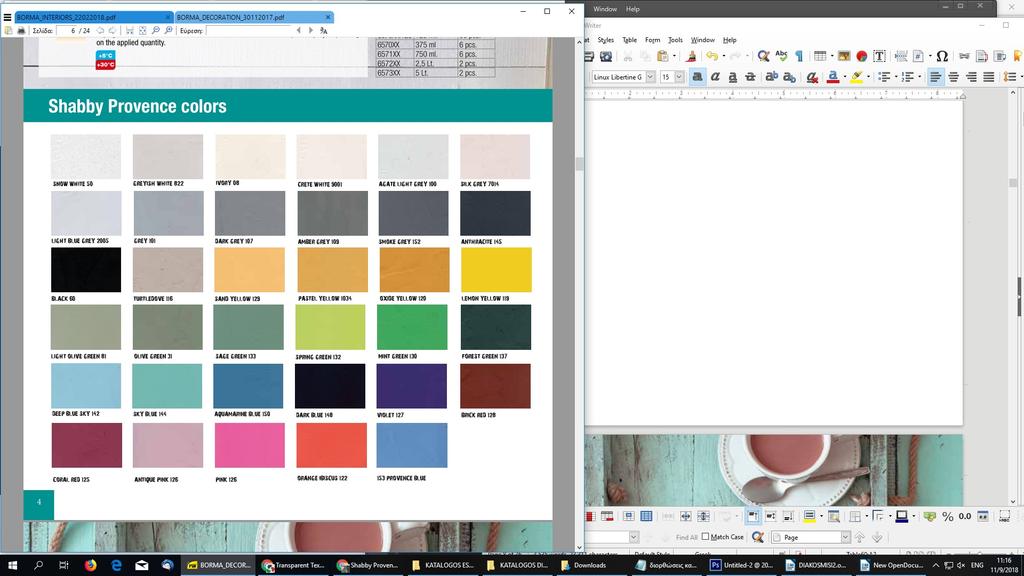This screenshot has width=1024, height=576.
Task: Open the Table menu in Writer
Action: click(629, 40)
